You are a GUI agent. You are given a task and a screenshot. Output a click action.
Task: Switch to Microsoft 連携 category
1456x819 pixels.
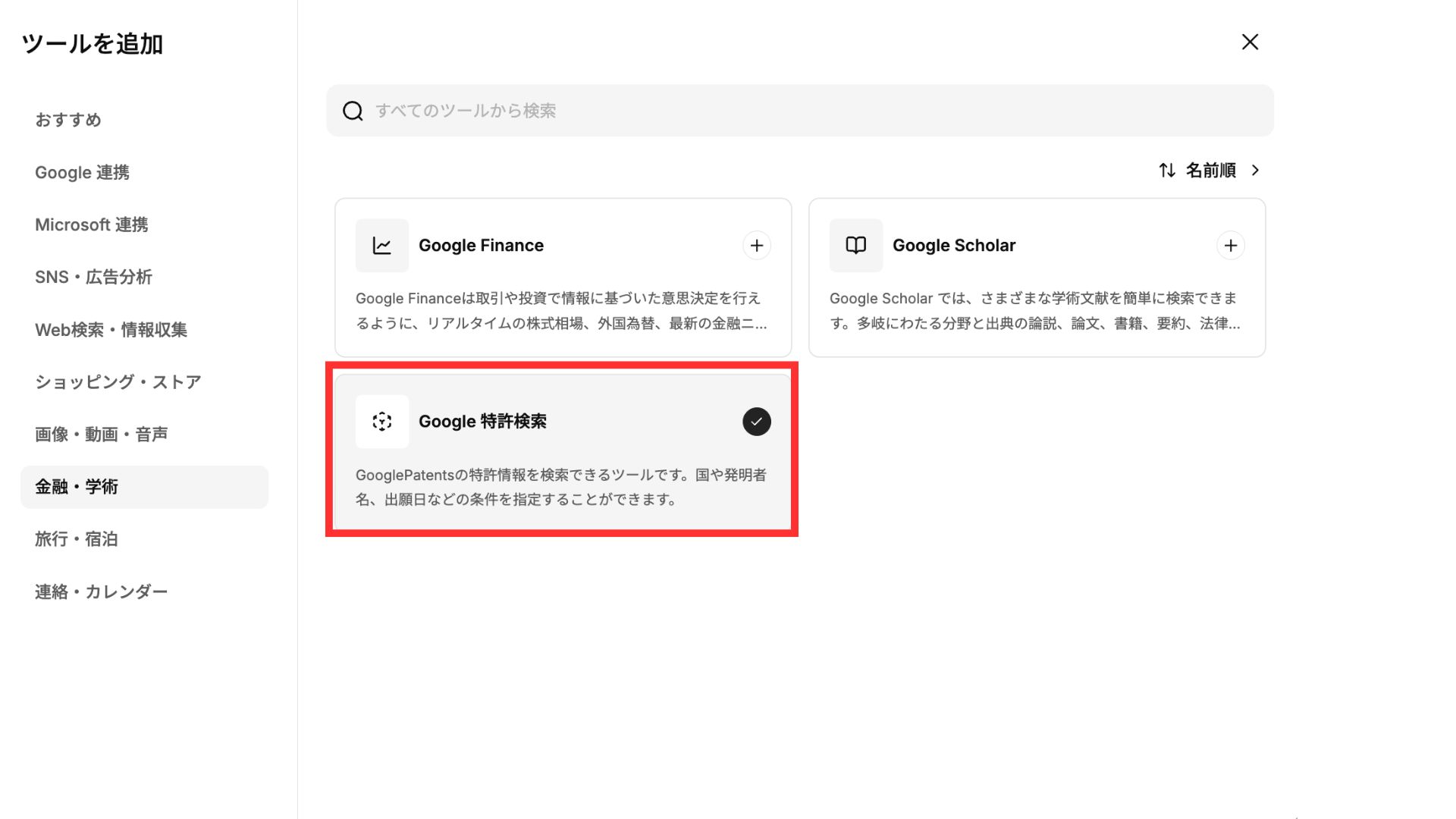[91, 225]
